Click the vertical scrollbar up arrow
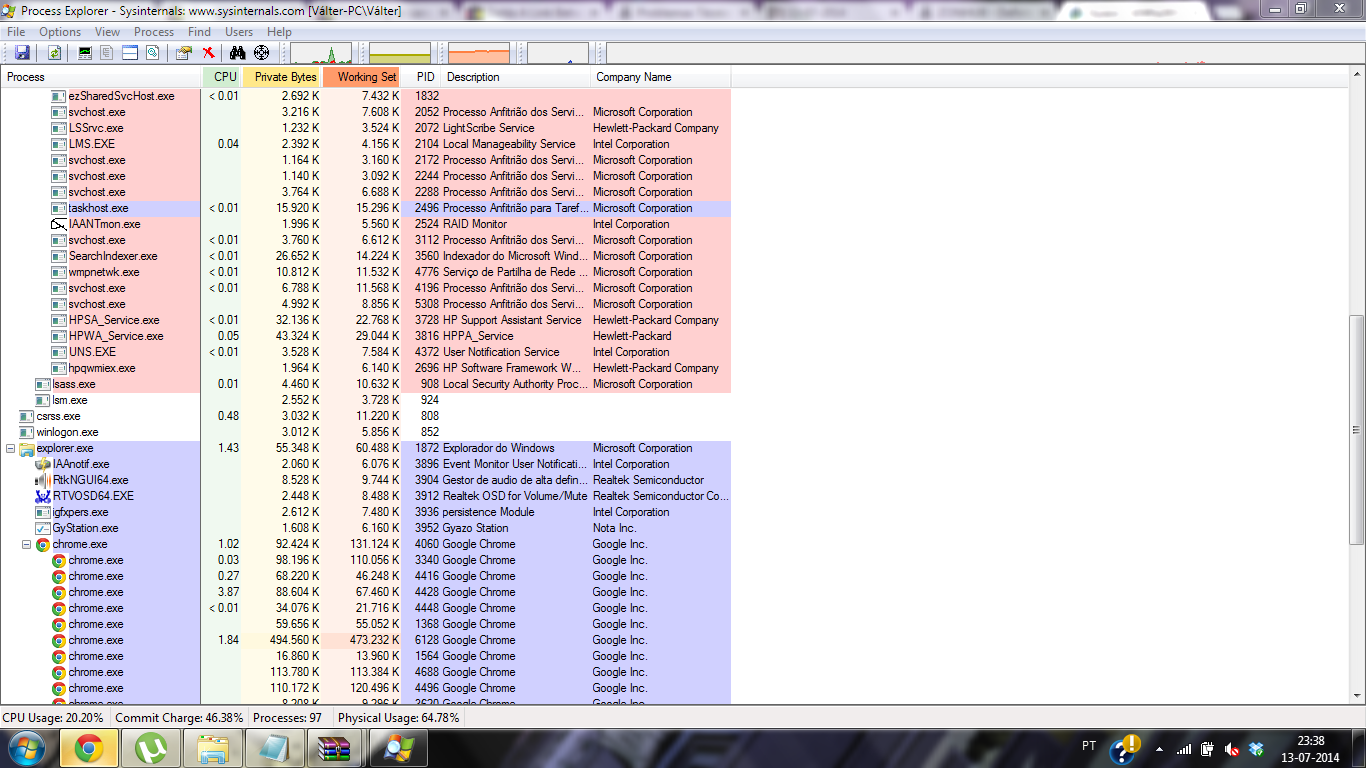 click(x=1357, y=76)
